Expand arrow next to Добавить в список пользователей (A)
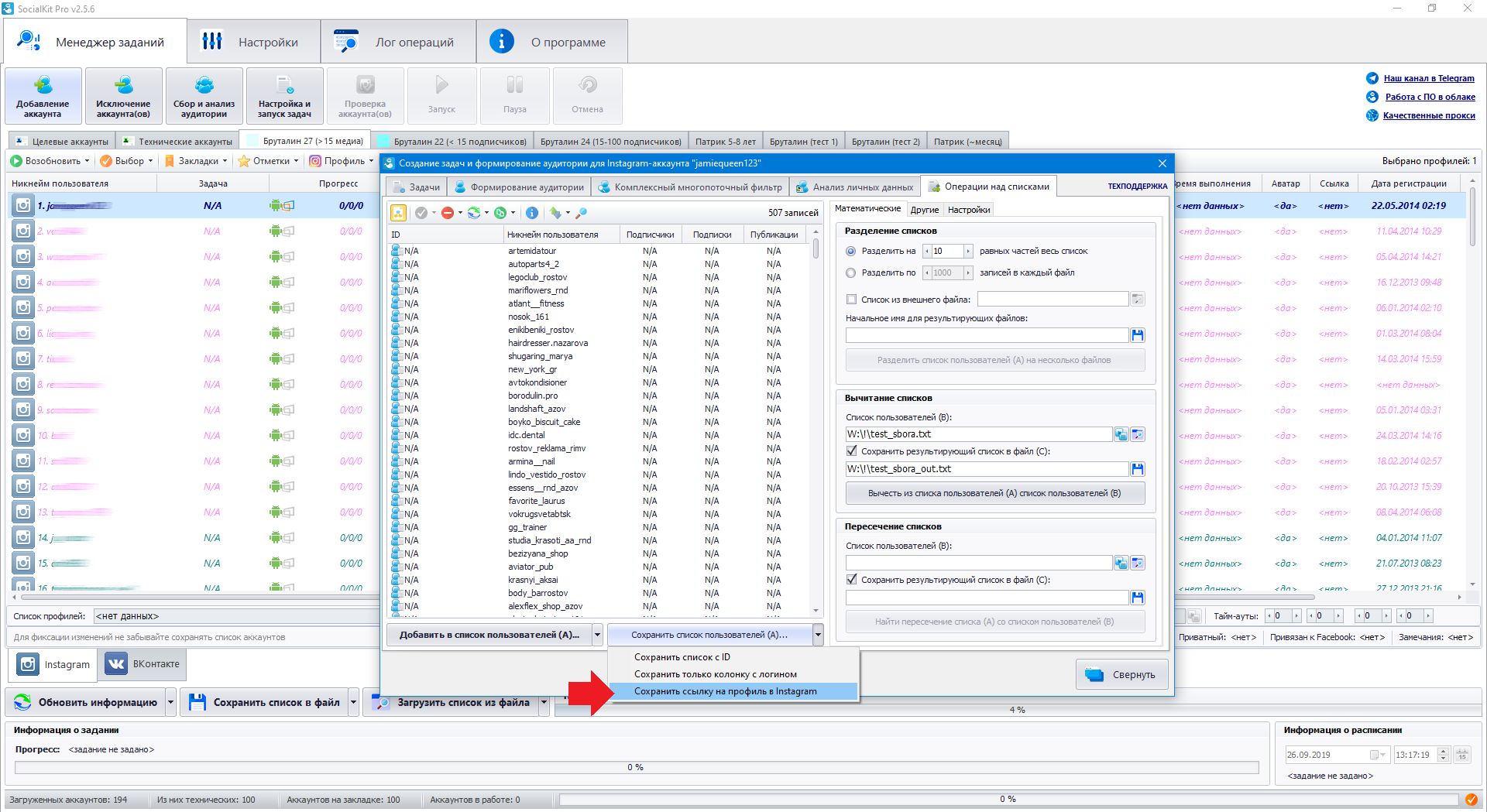Image resolution: width=1487 pixels, height=812 pixels. (x=597, y=635)
